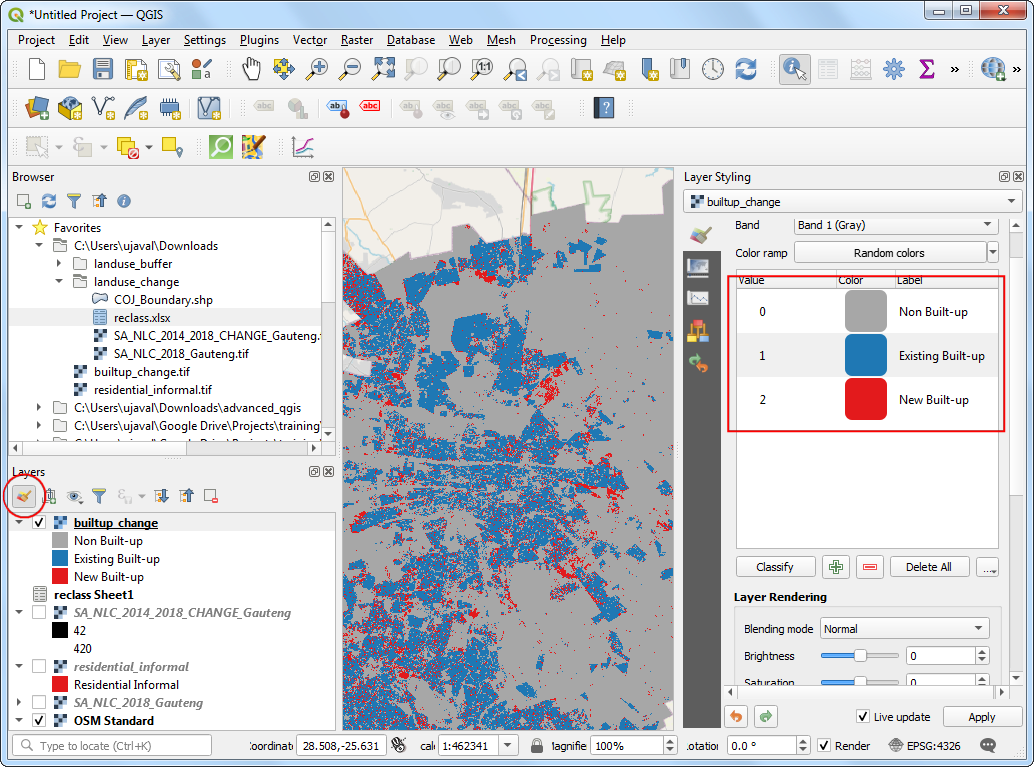The width and height of the screenshot is (1034, 767).
Task: Open the Processing Toolbox
Action: coord(894,69)
